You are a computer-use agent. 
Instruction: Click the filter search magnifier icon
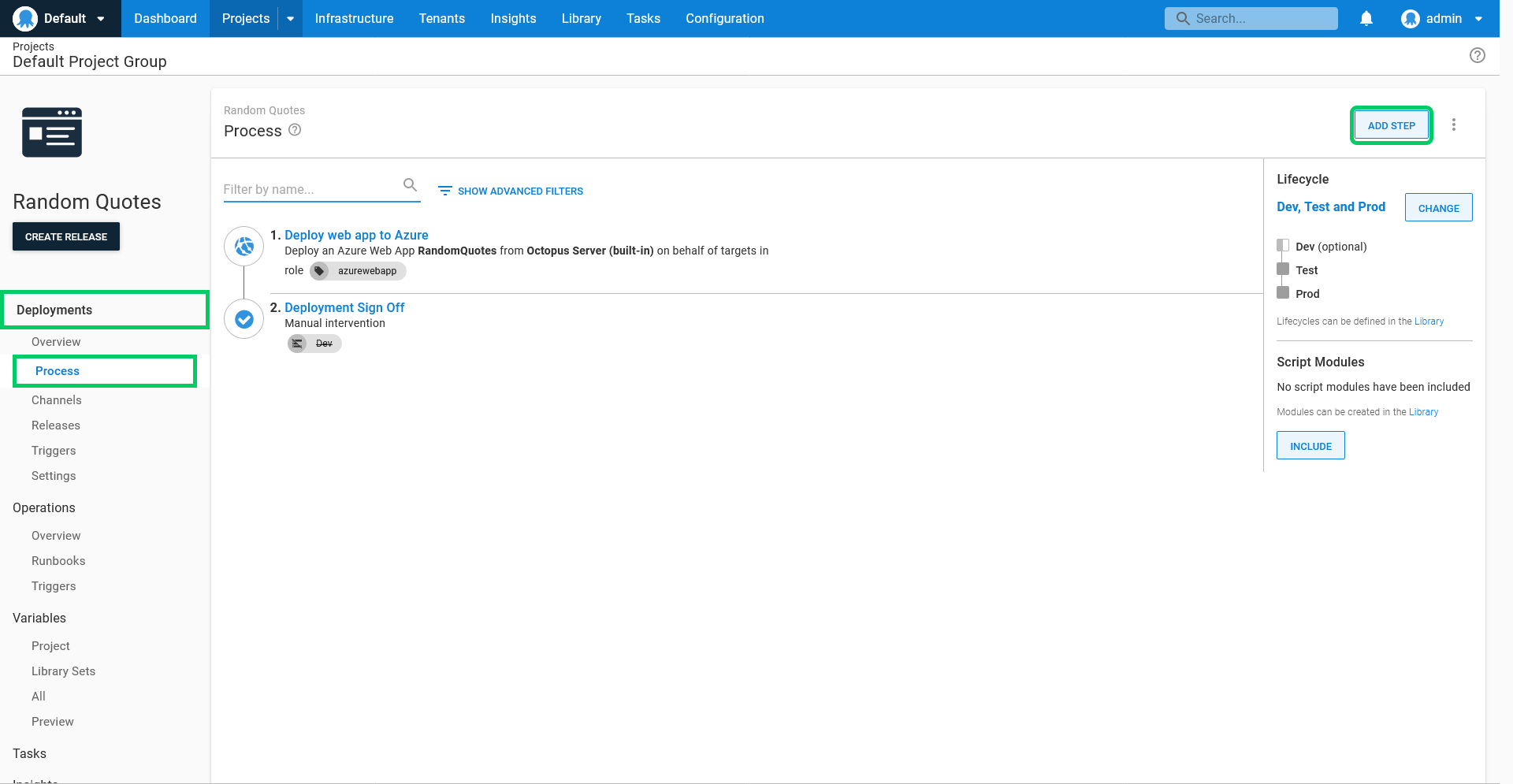[x=410, y=184]
